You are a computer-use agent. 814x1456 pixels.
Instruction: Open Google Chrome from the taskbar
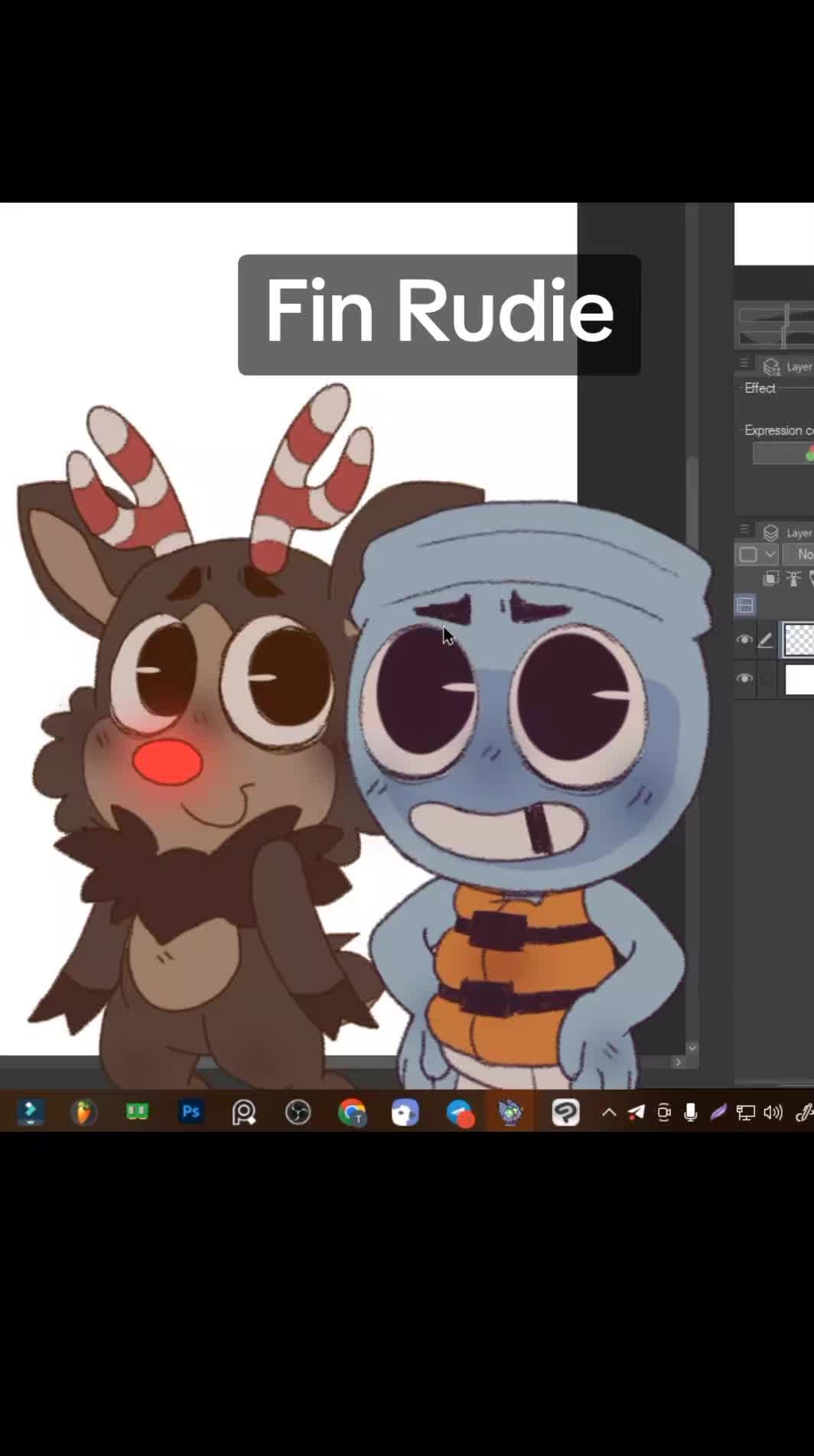[352, 1113]
